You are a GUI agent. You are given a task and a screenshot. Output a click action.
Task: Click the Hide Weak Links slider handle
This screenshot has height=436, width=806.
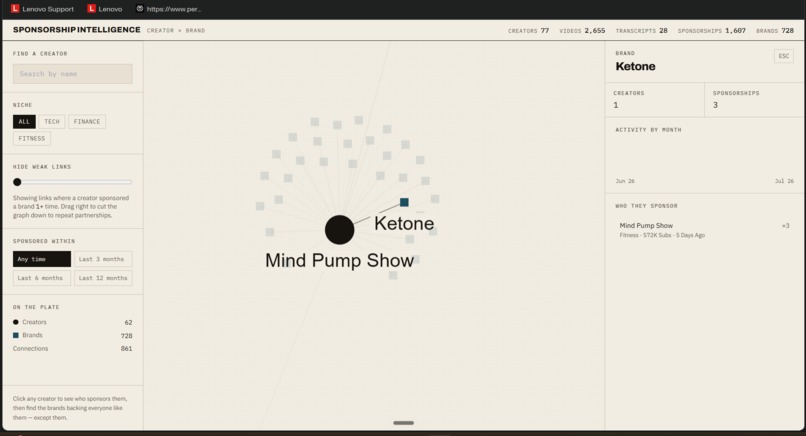tap(17, 182)
